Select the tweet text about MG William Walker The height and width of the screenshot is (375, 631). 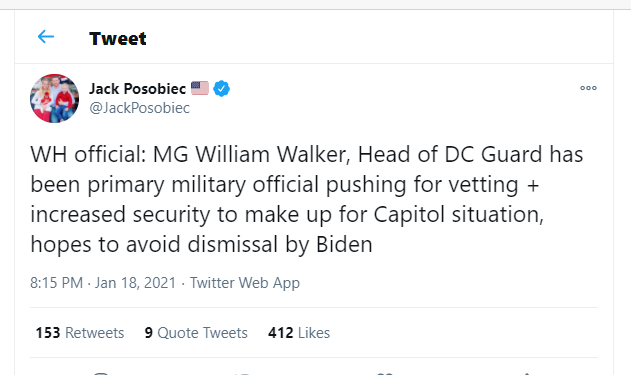click(307, 199)
